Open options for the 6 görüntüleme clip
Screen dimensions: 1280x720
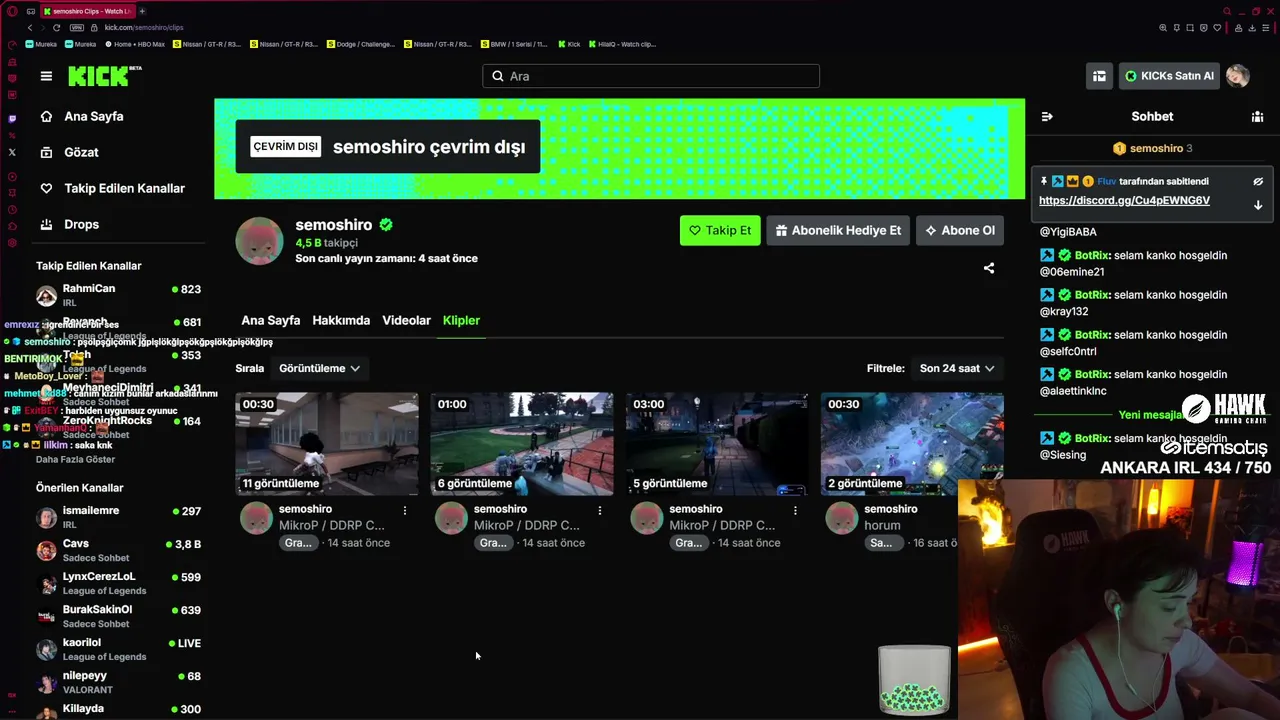(x=600, y=510)
